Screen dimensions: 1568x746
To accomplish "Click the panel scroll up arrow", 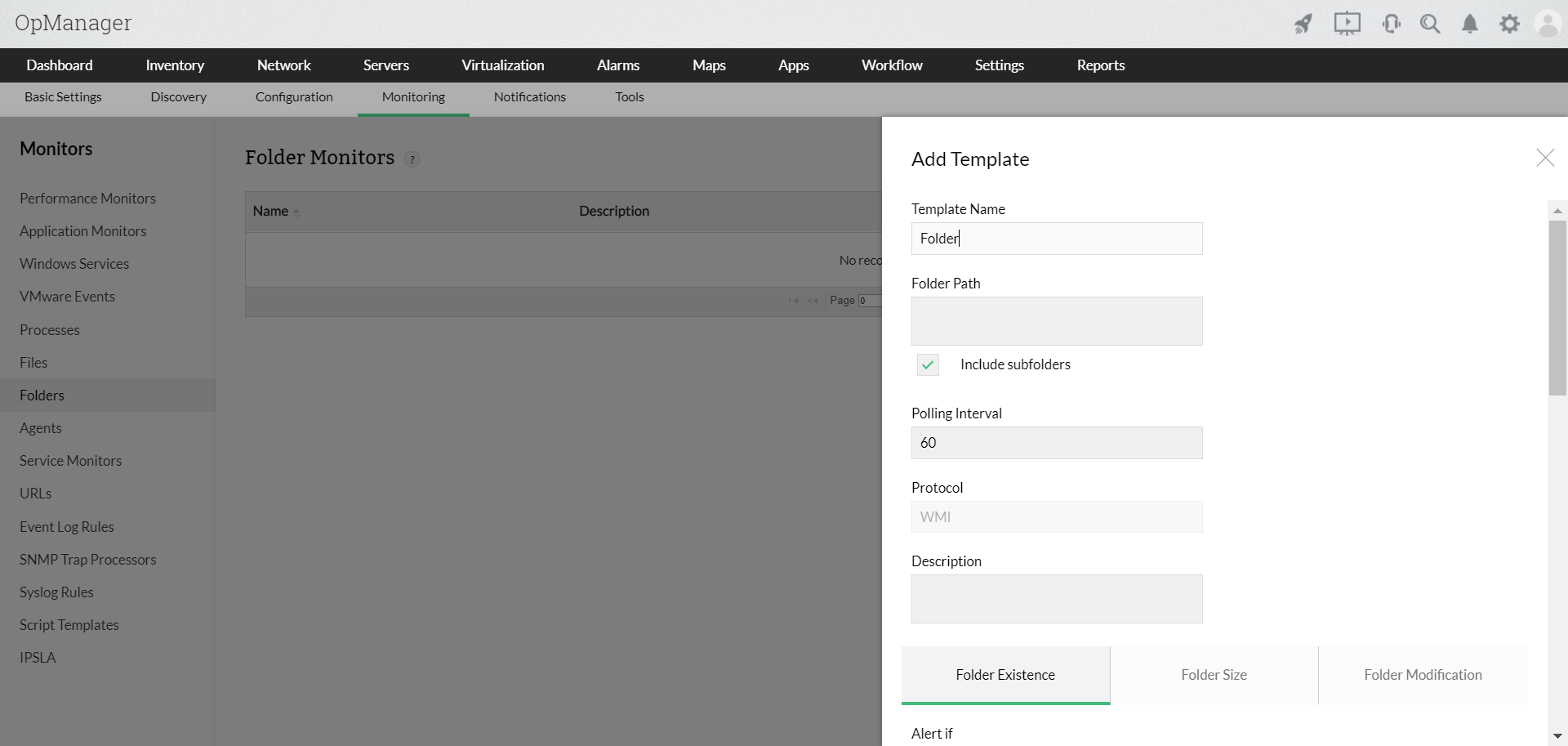I will pyautogui.click(x=1557, y=210).
